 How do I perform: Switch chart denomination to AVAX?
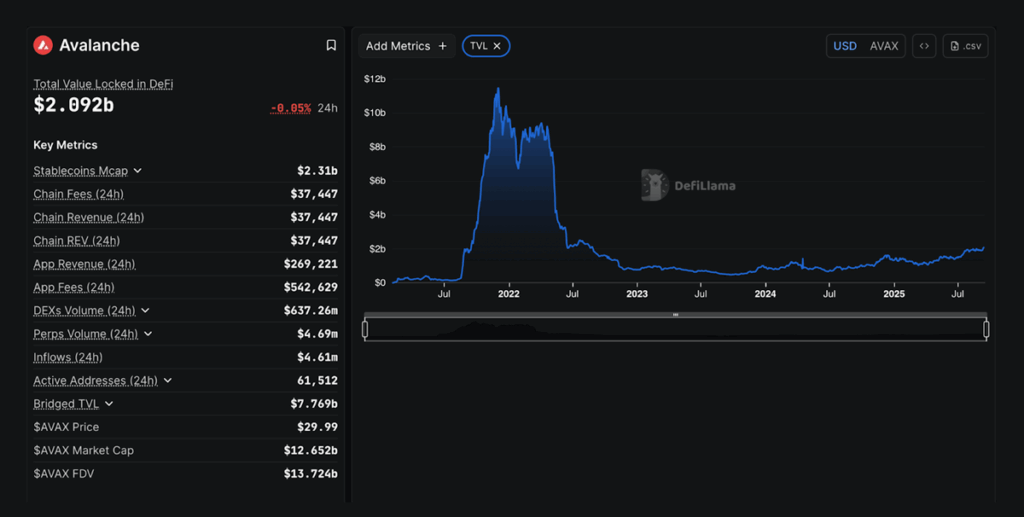click(884, 46)
